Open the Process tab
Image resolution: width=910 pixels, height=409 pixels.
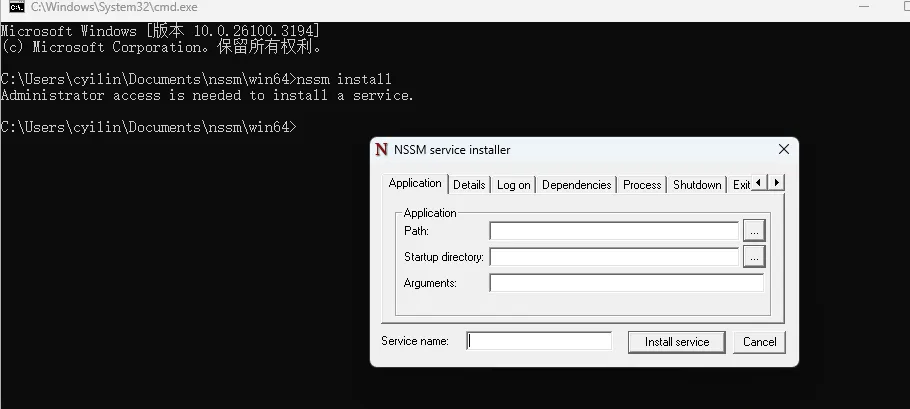point(642,185)
